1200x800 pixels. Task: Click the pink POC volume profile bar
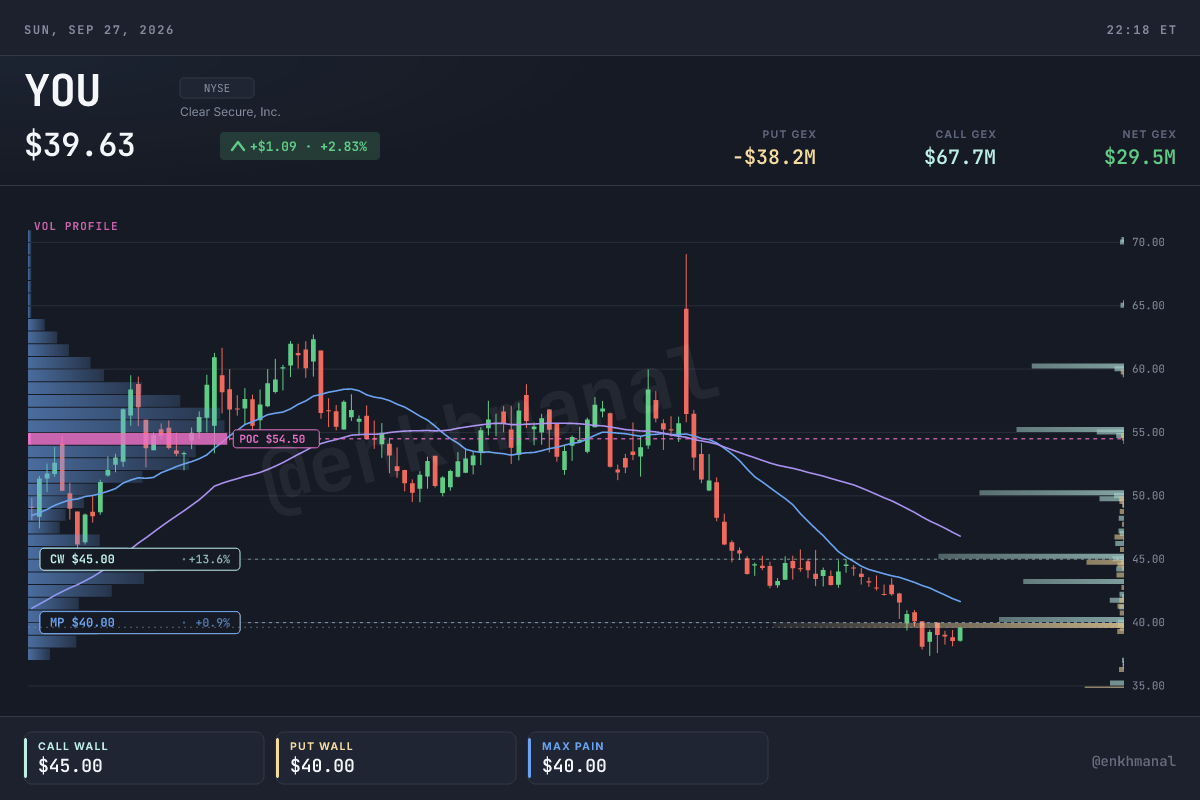coord(128,439)
